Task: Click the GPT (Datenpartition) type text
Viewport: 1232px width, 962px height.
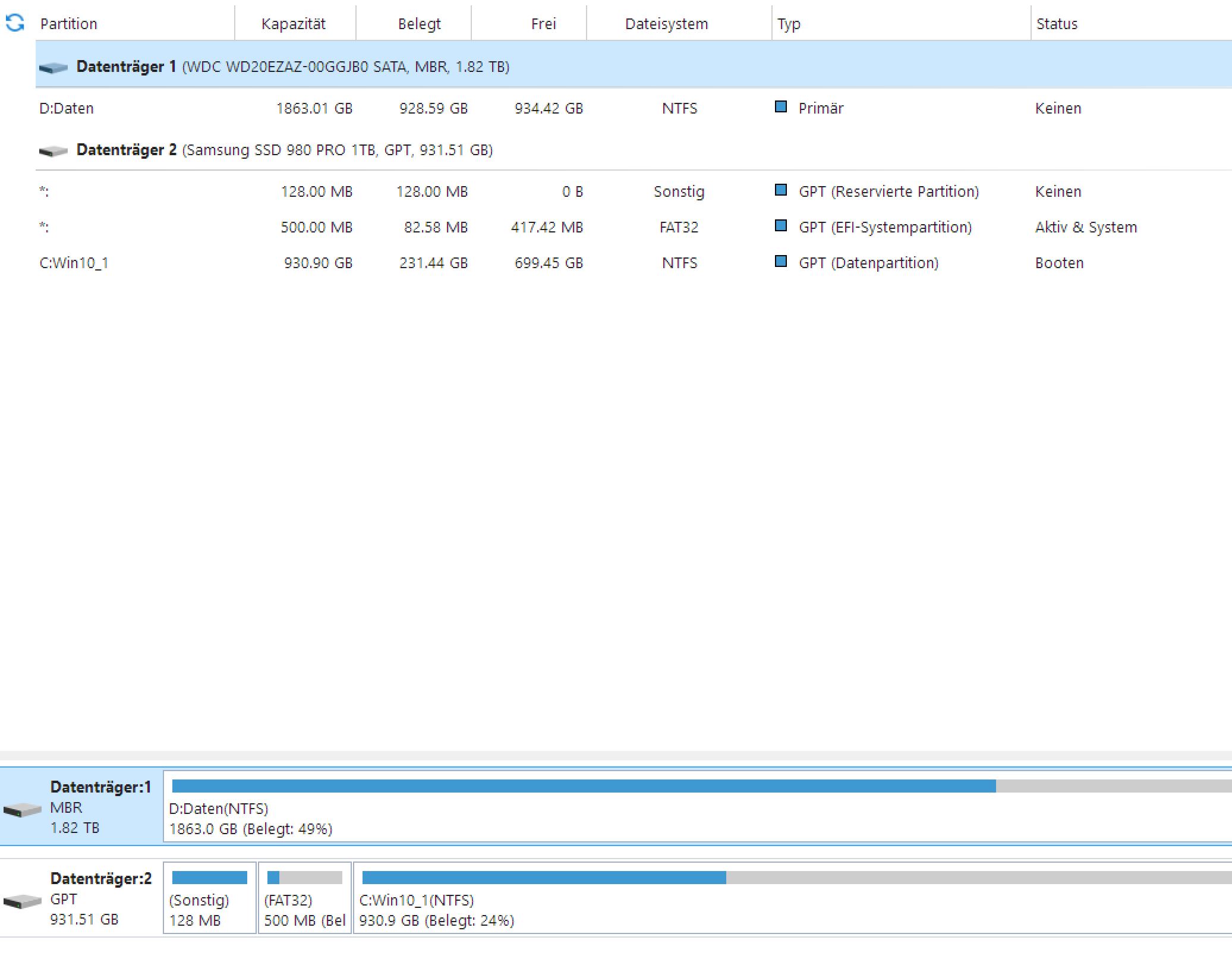Action: point(868,263)
